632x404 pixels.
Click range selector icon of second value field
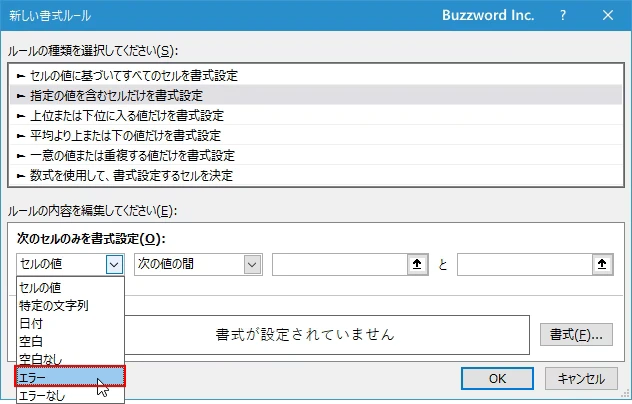click(x=602, y=264)
